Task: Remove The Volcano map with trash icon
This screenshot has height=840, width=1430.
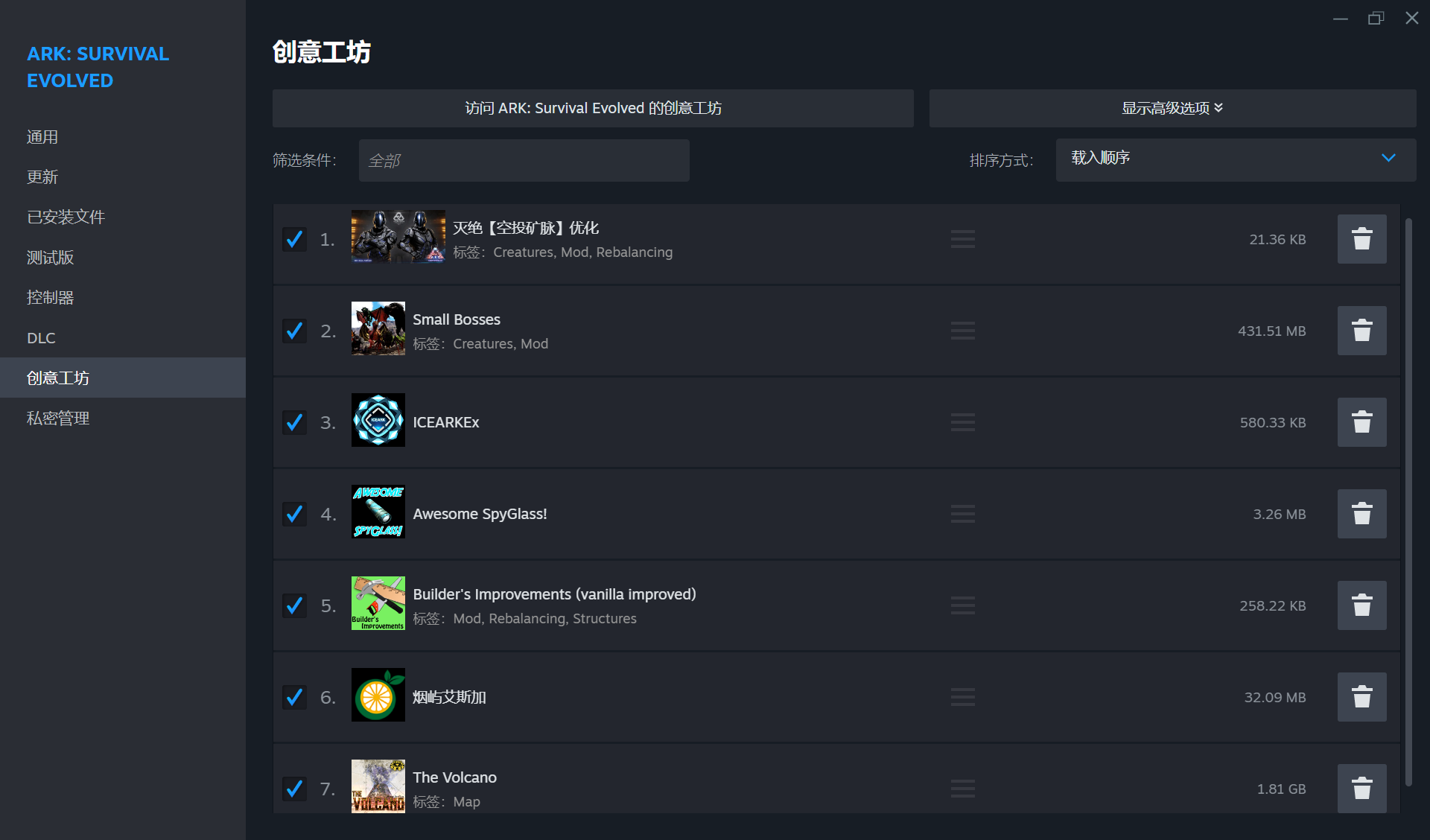Action: tap(1361, 788)
